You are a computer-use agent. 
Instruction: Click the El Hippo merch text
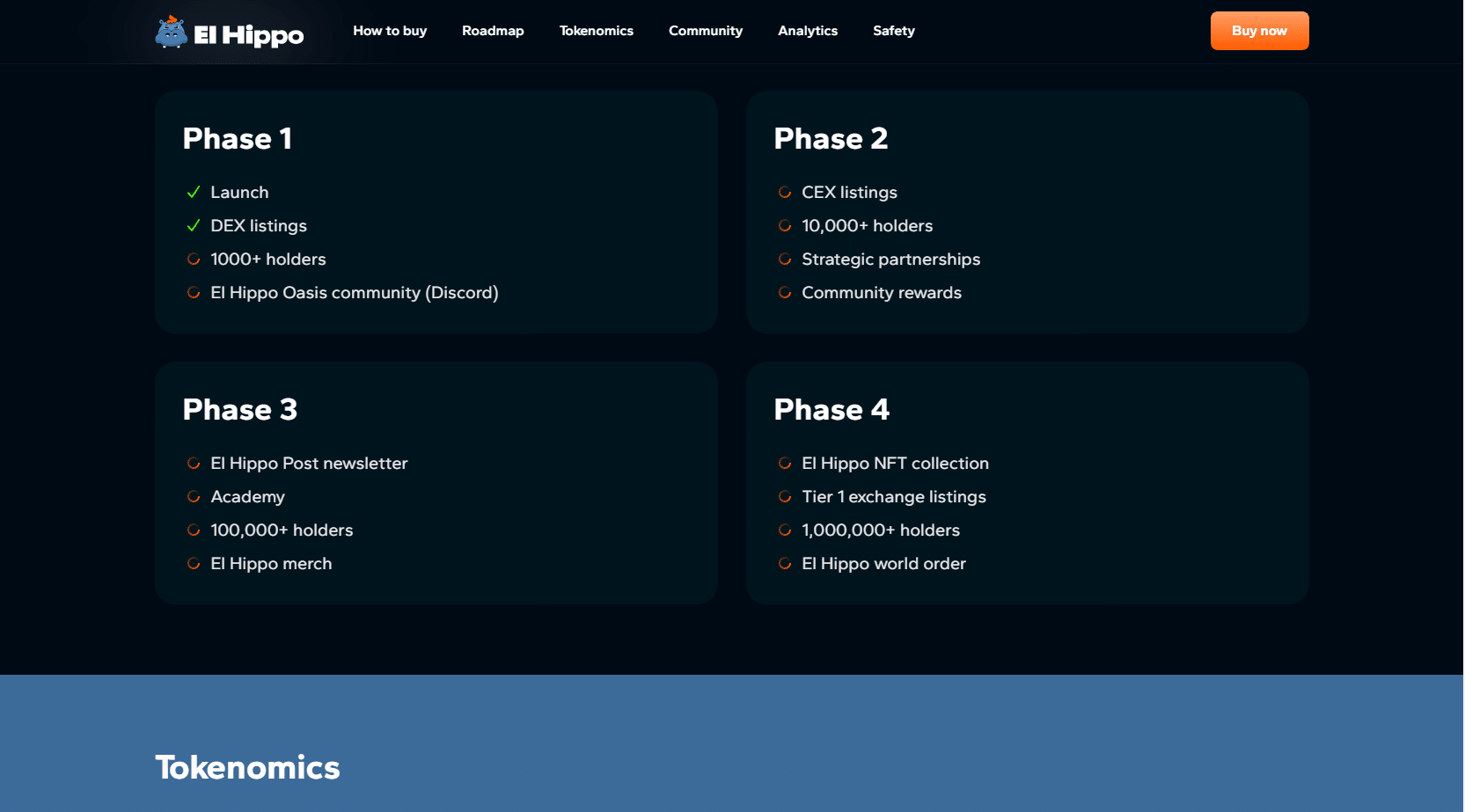click(271, 564)
